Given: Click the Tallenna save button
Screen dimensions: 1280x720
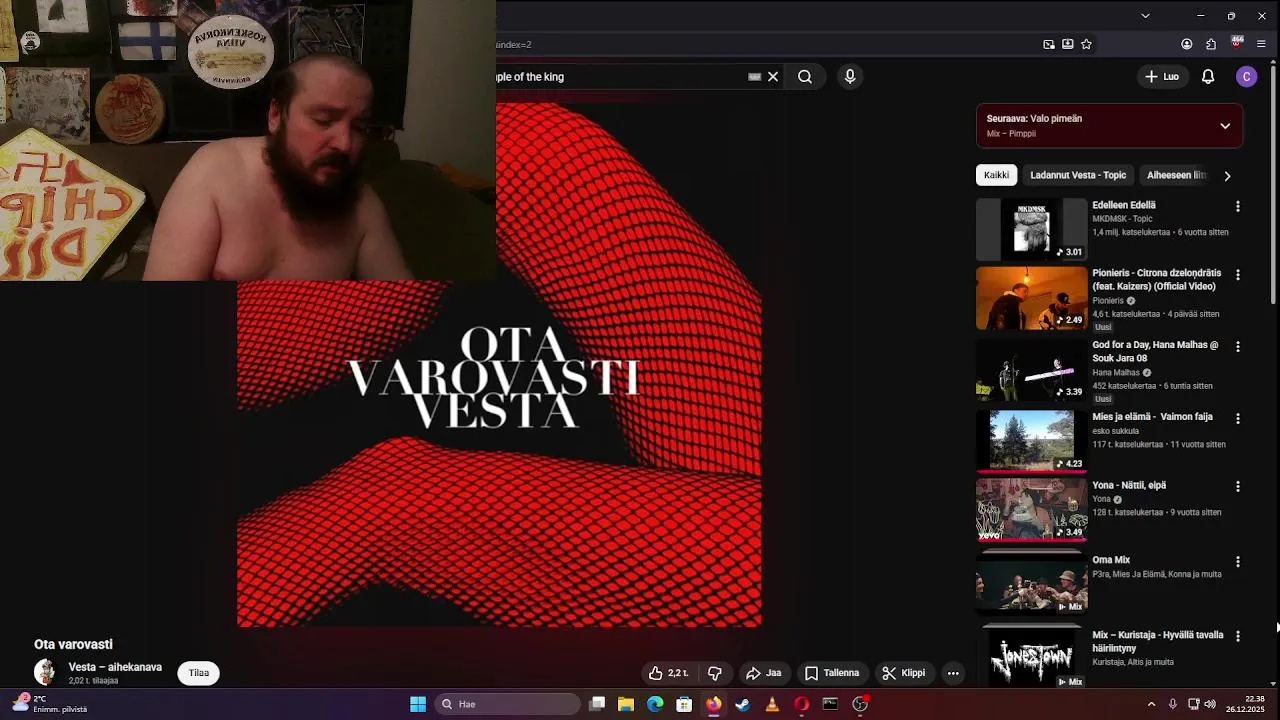Looking at the screenshot, I should (832, 673).
